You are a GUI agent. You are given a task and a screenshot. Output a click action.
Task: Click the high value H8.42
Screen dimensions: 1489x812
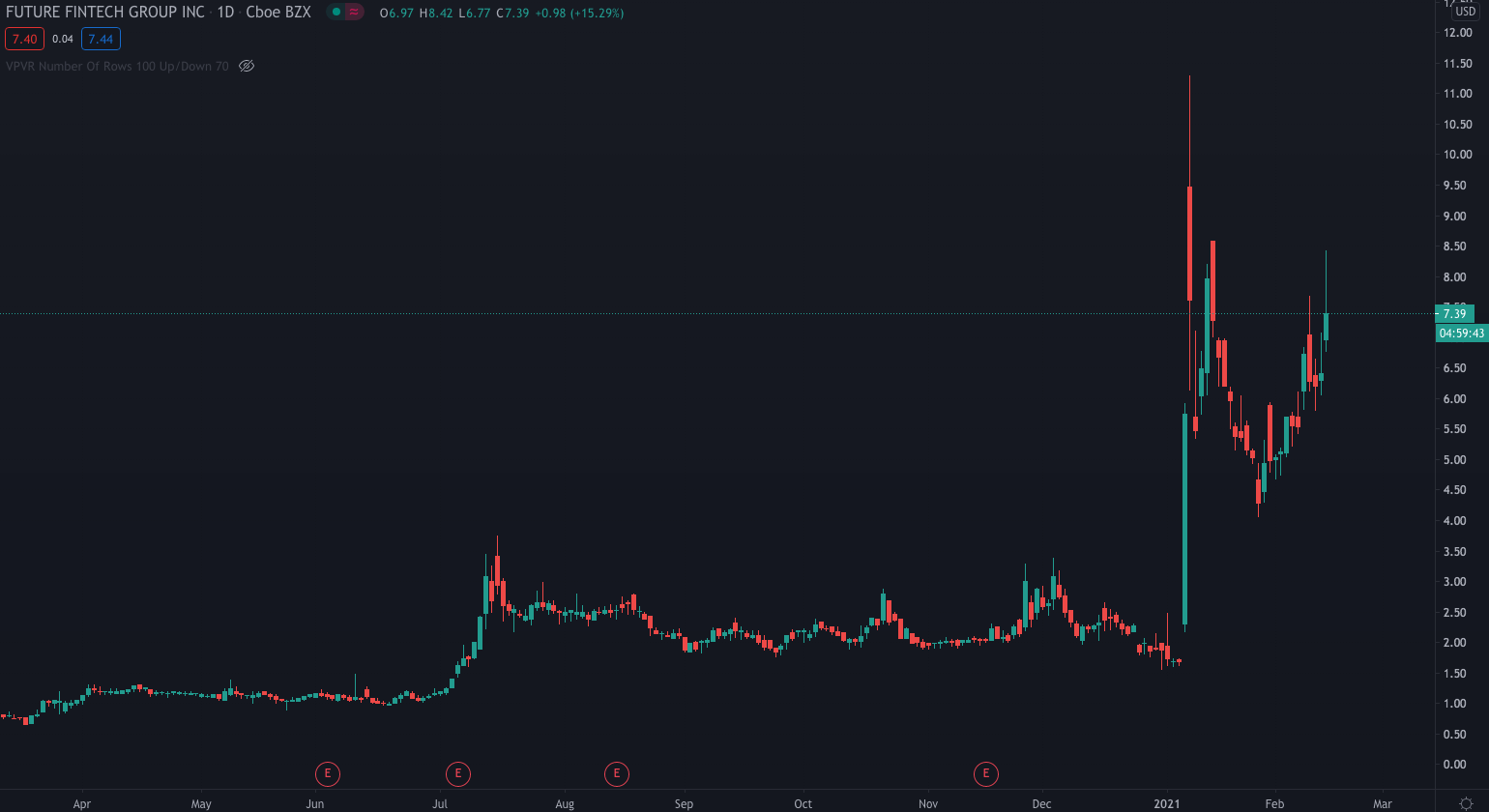(436, 14)
